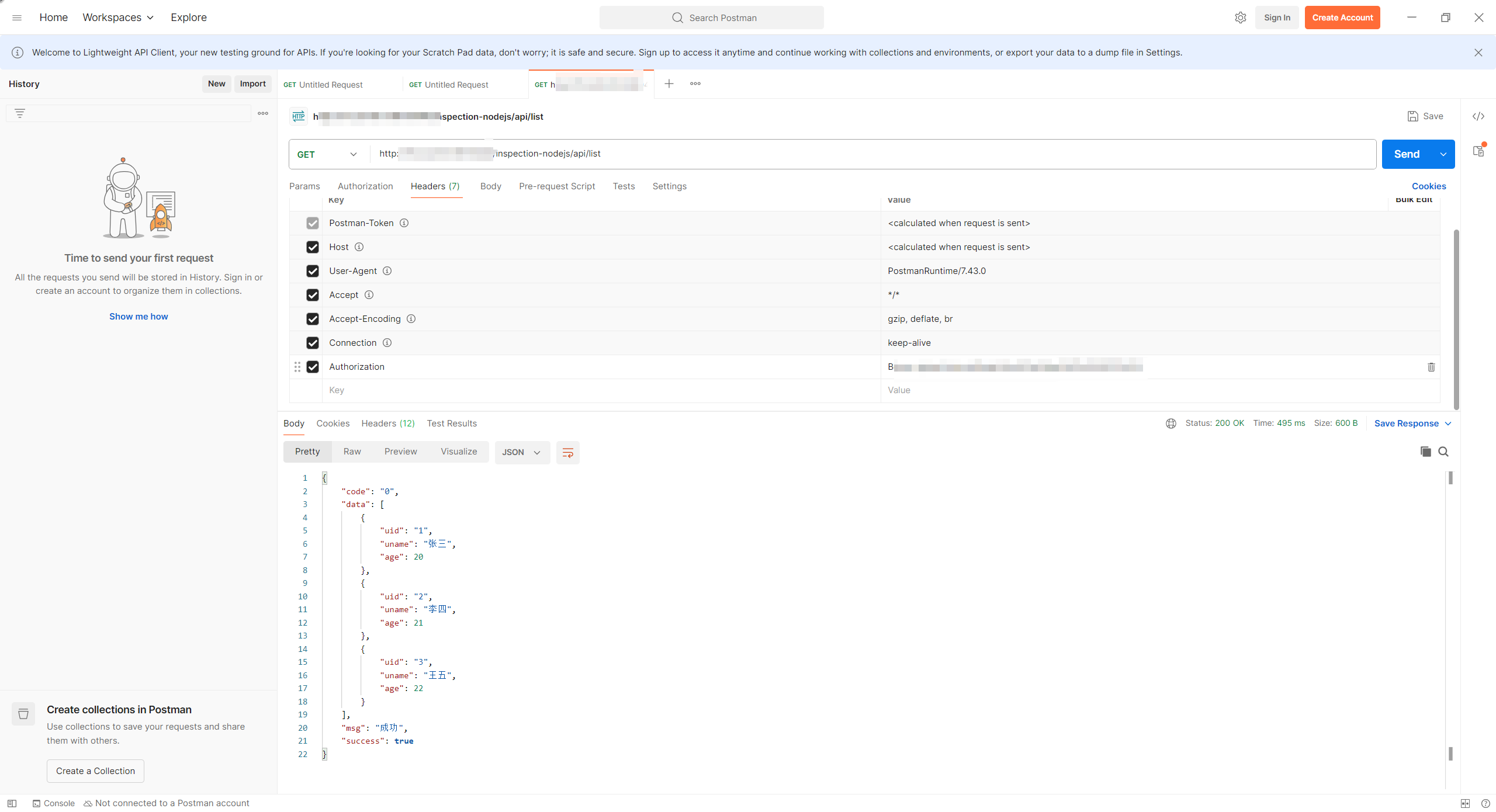Select the Pretty response view
Image resolution: width=1496 pixels, height=812 pixels.
tap(307, 452)
